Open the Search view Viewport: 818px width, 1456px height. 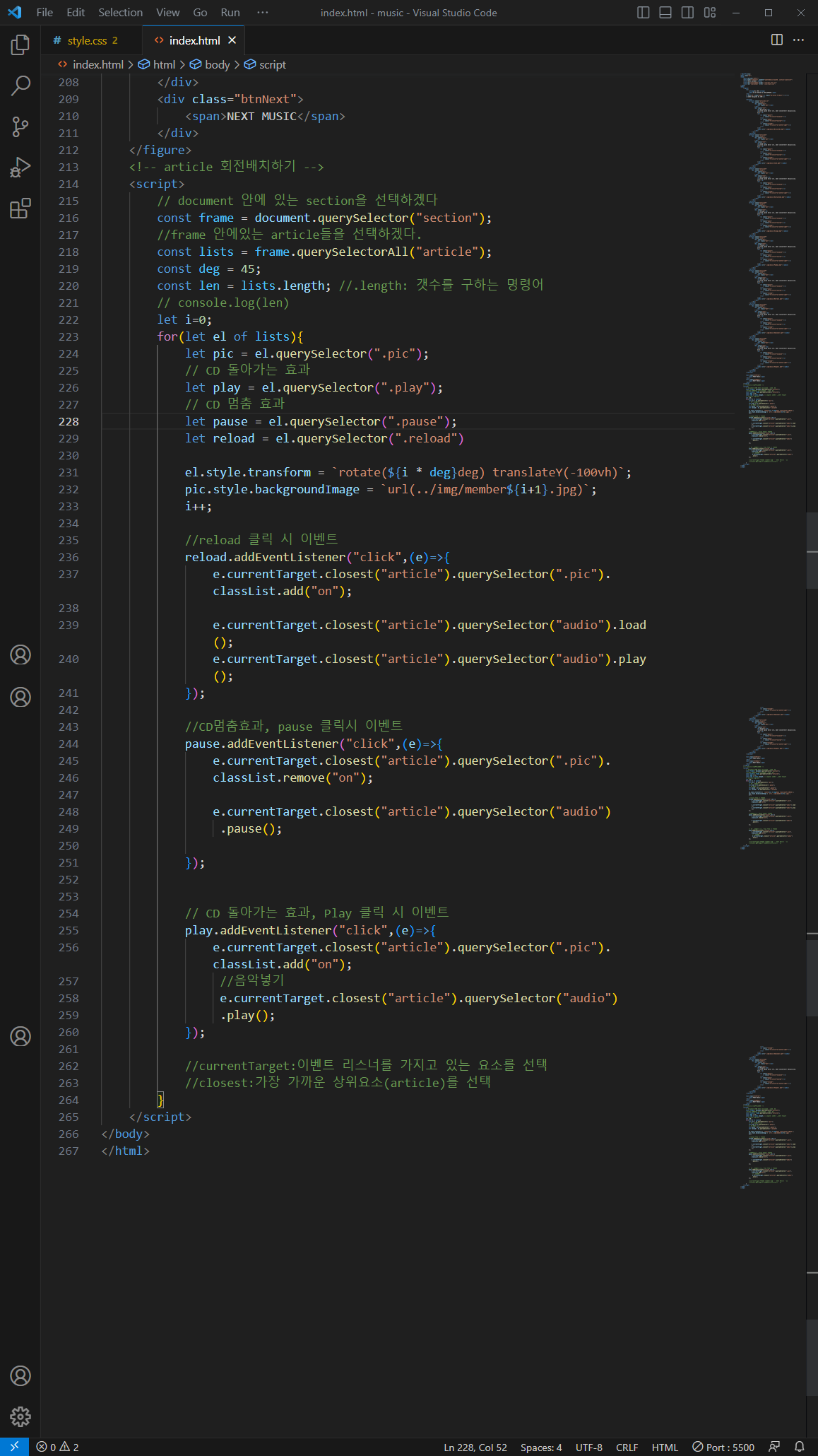[x=20, y=86]
